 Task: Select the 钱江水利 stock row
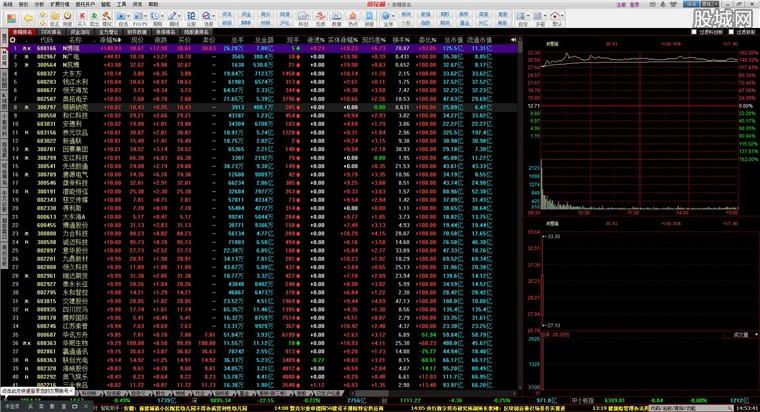(x=264, y=82)
